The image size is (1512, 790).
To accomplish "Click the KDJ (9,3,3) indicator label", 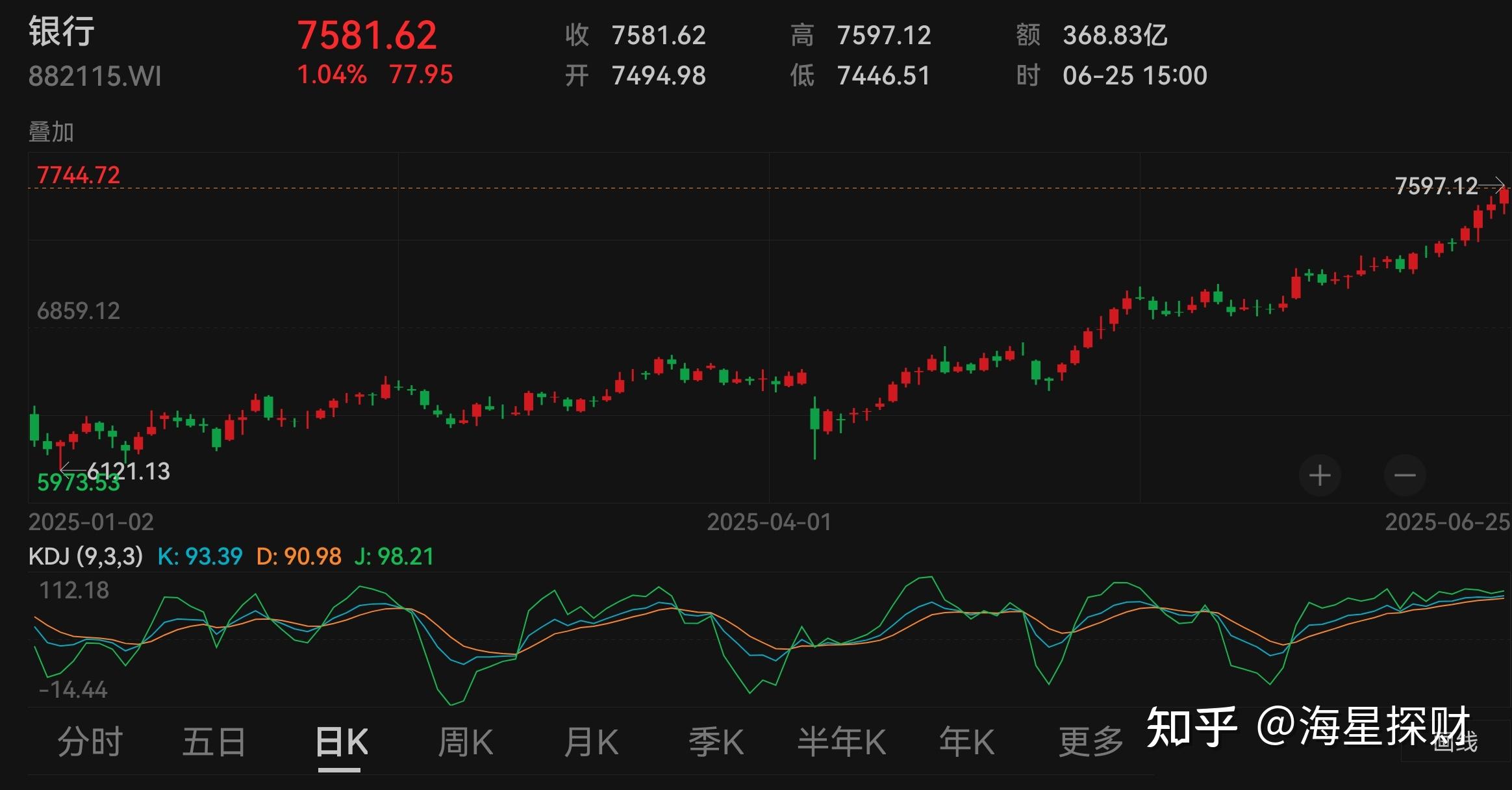I will pyautogui.click(x=84, y=555).
